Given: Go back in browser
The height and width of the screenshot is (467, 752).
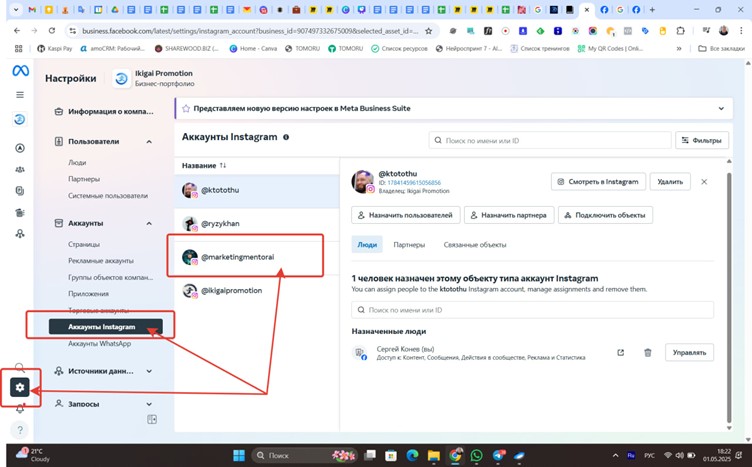Looking at the screenshot, I should 17,31.
